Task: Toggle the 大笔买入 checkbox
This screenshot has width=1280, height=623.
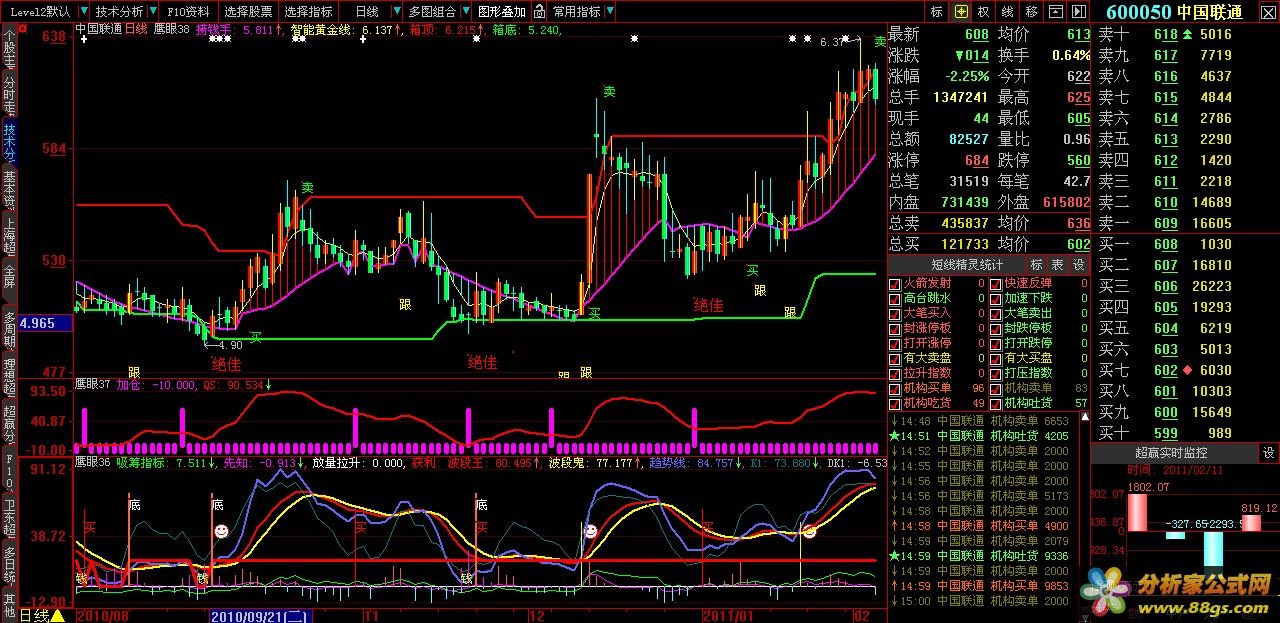Action: (895, 313)
